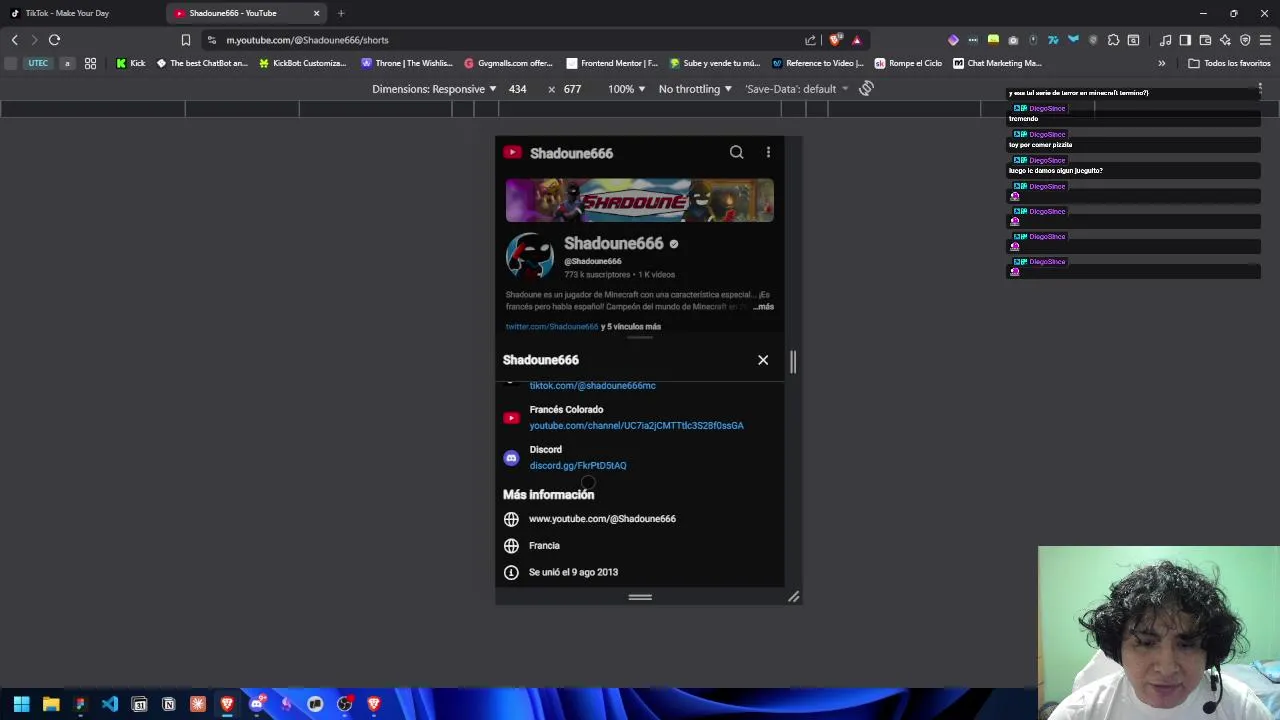The width and height of the screenshot is (1280, 720).
Task: Open the apps grid bookmark icon
Action: tap(90, 63)
